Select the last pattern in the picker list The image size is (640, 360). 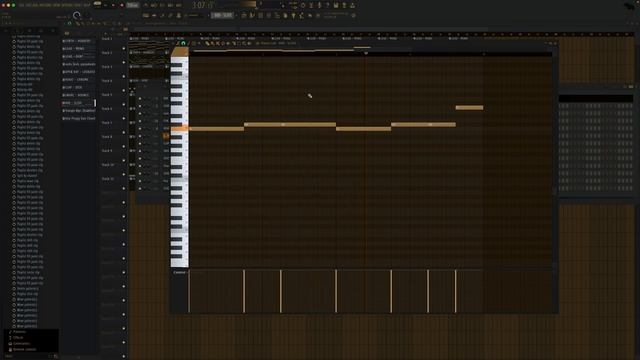coord(78,118)
